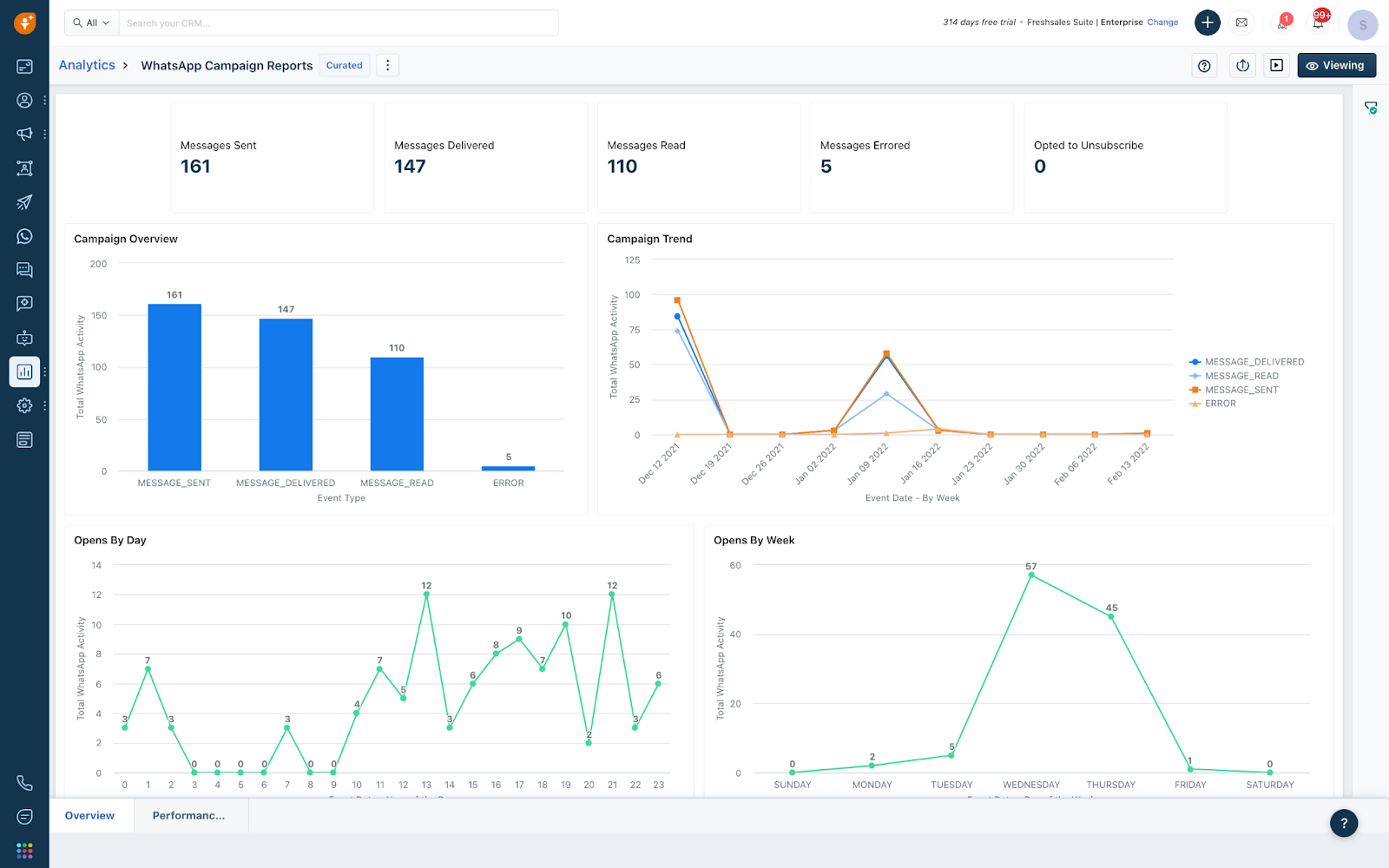Open the notifications bell with 99+ badge
This screenshot has width=1389, height=868.
click(1319, 21)
